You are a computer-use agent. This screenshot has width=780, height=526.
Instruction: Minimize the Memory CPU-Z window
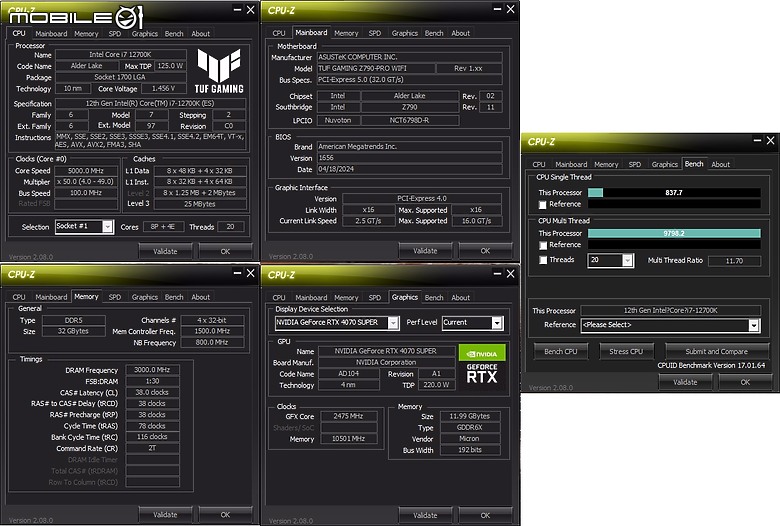point(237,273)
